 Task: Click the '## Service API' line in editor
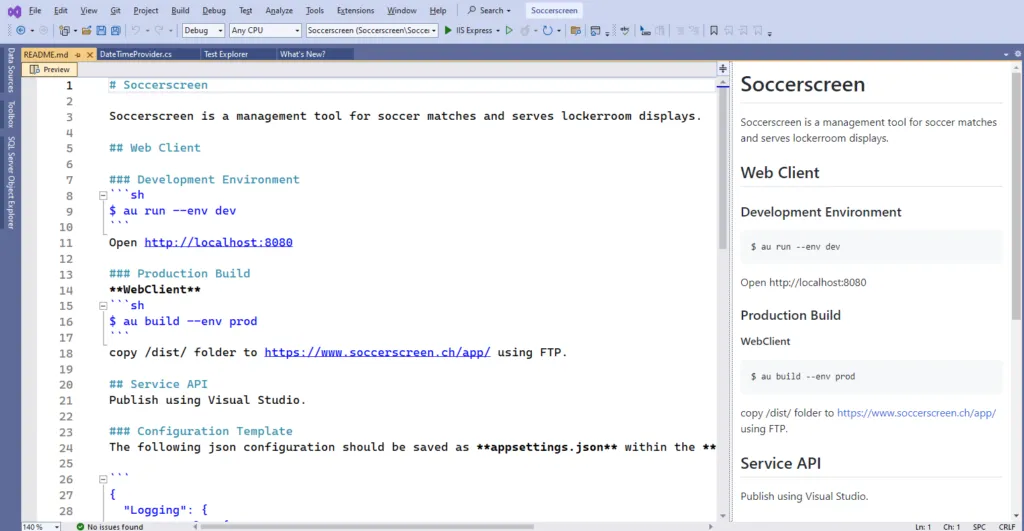click(158, 384)
